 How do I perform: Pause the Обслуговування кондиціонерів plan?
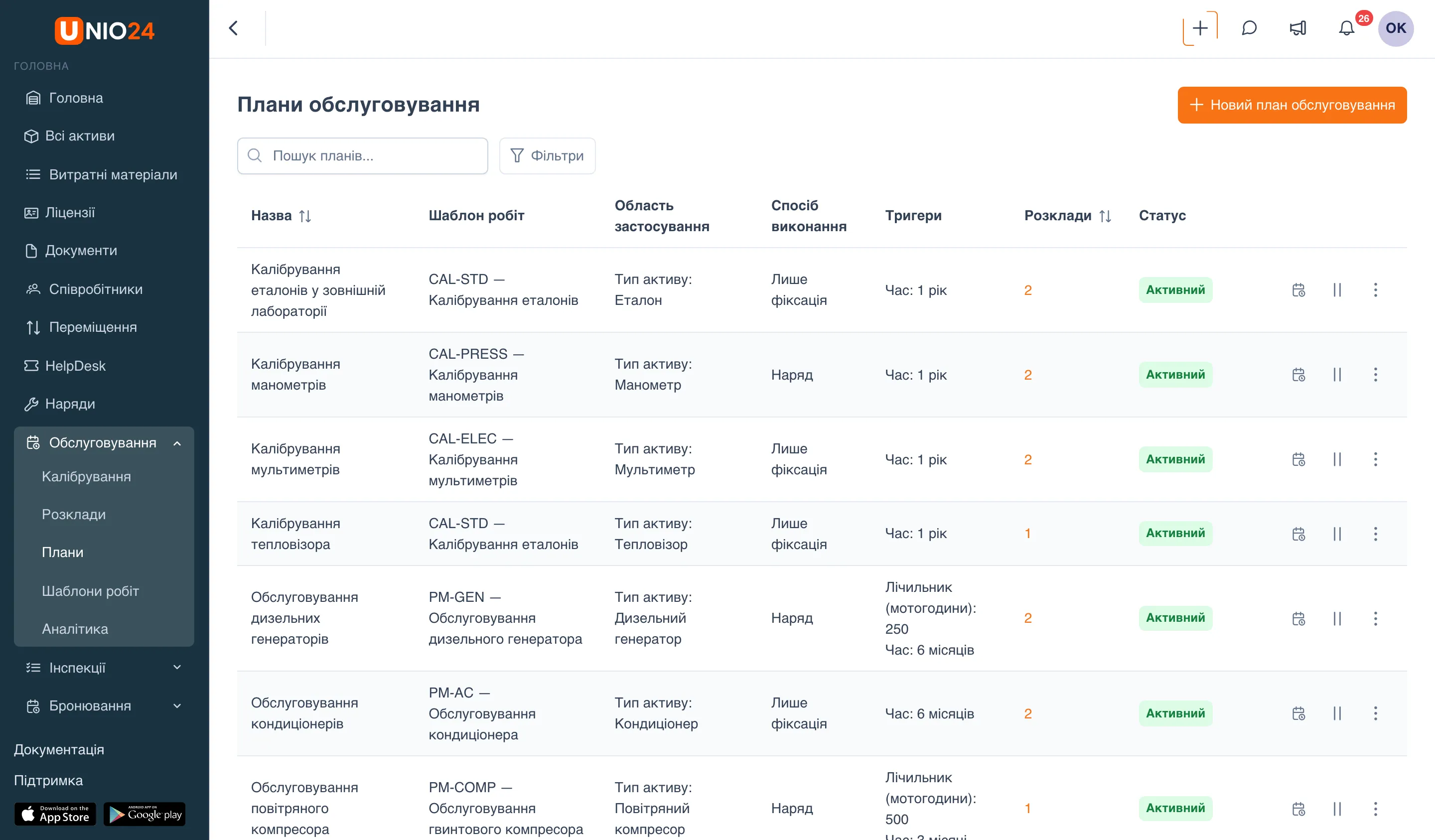[x=1337, y=713]
